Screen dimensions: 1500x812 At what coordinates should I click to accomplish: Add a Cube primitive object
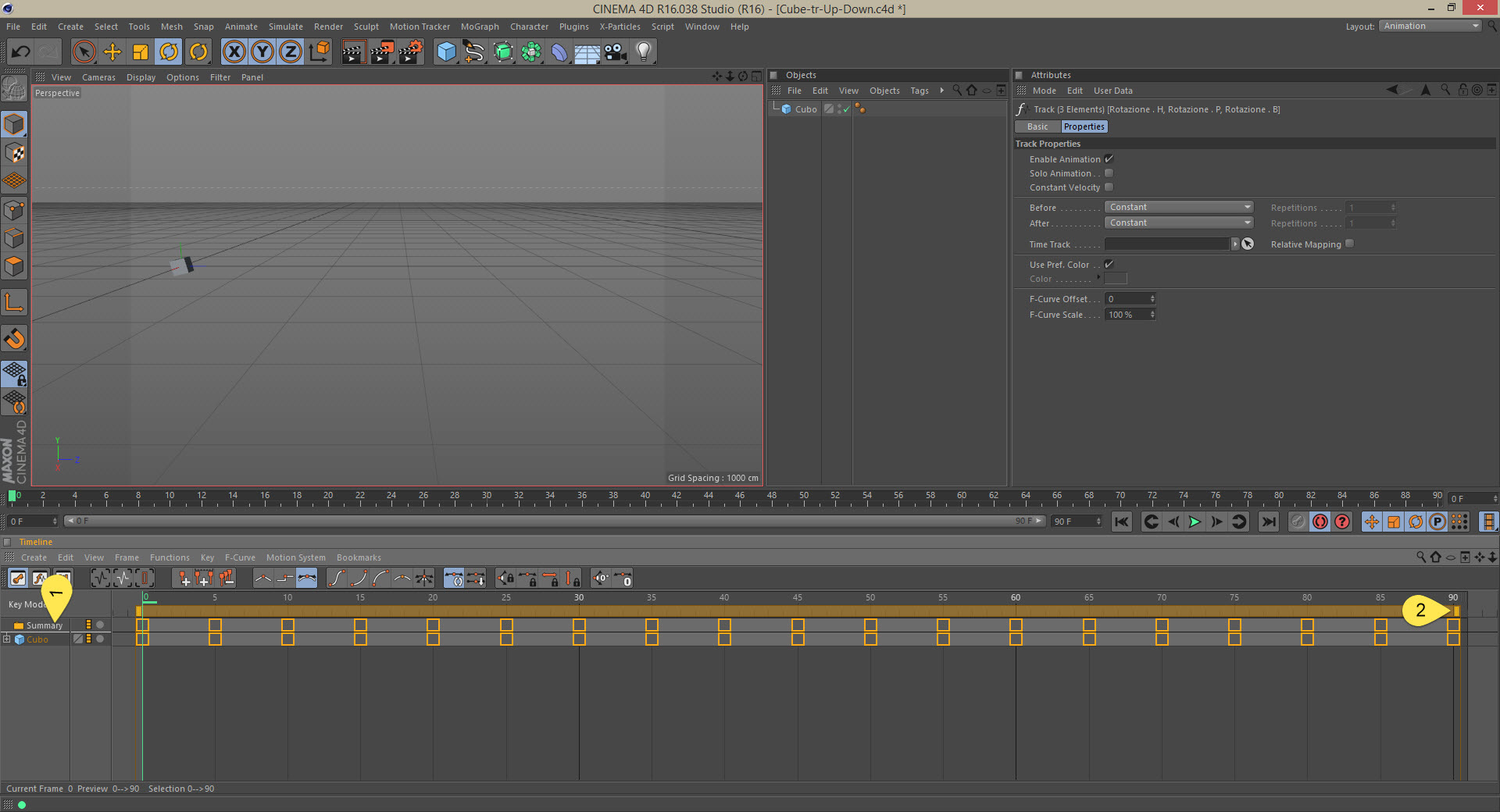coord(446,52)
